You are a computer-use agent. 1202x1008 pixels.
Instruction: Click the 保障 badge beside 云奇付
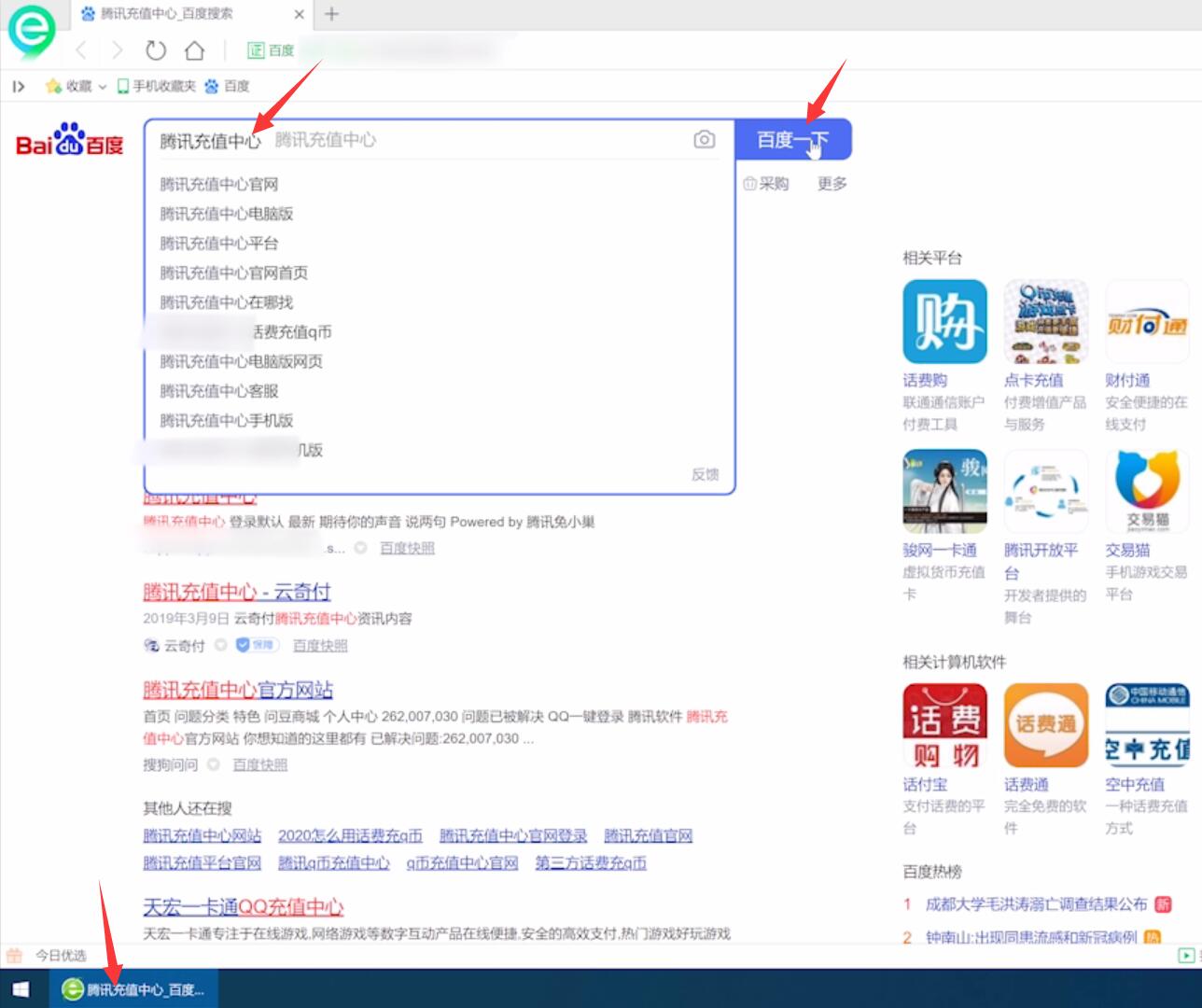[256, 645]
